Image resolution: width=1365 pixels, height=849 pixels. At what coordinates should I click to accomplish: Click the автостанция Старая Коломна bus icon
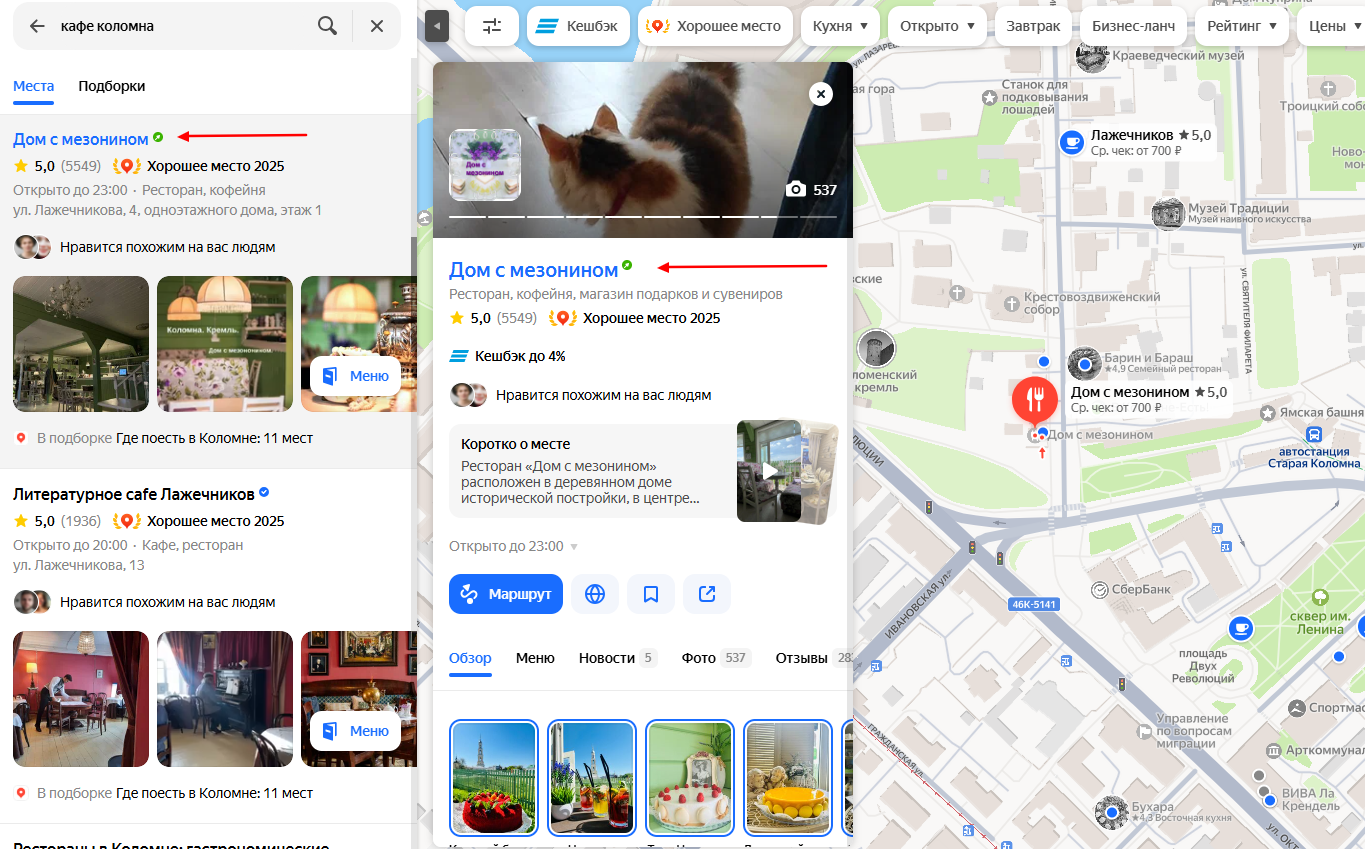point(1314,434)
